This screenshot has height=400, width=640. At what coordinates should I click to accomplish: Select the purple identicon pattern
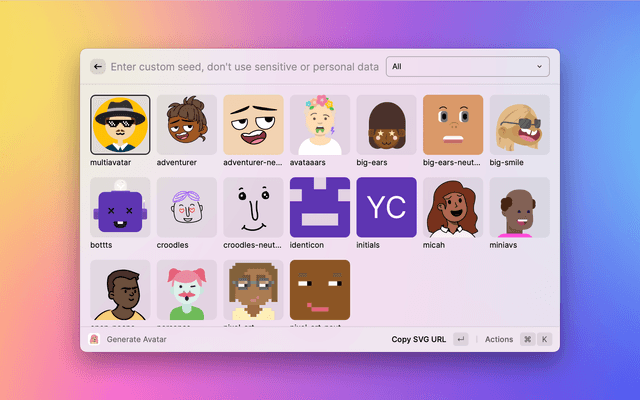click(319, 208)
